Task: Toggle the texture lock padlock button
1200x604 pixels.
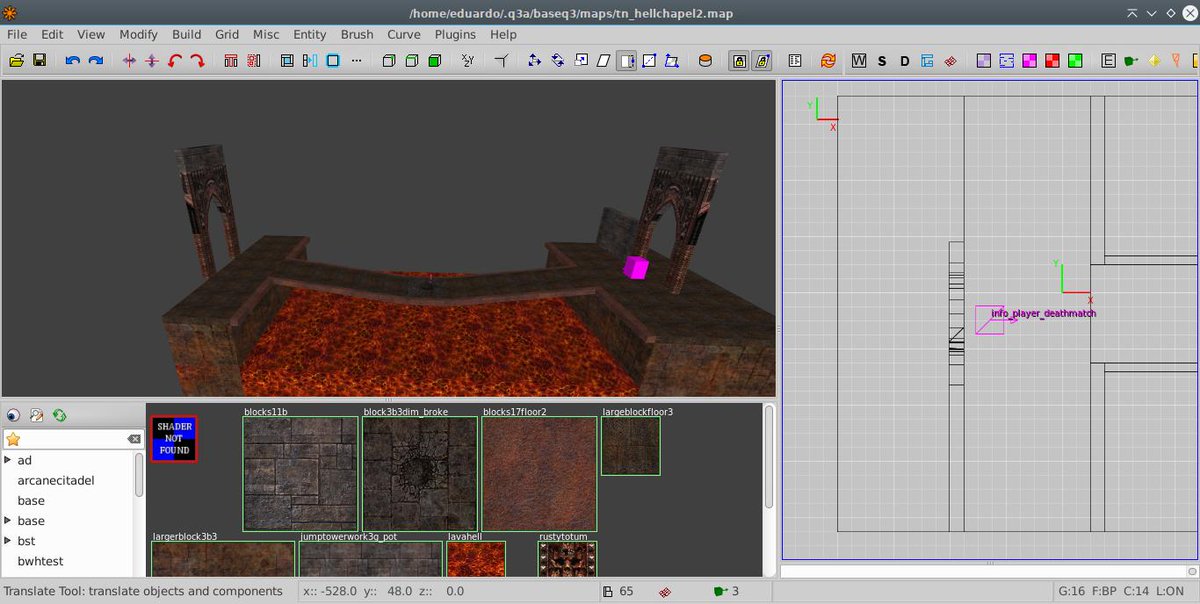Action: tap(739, 61)
